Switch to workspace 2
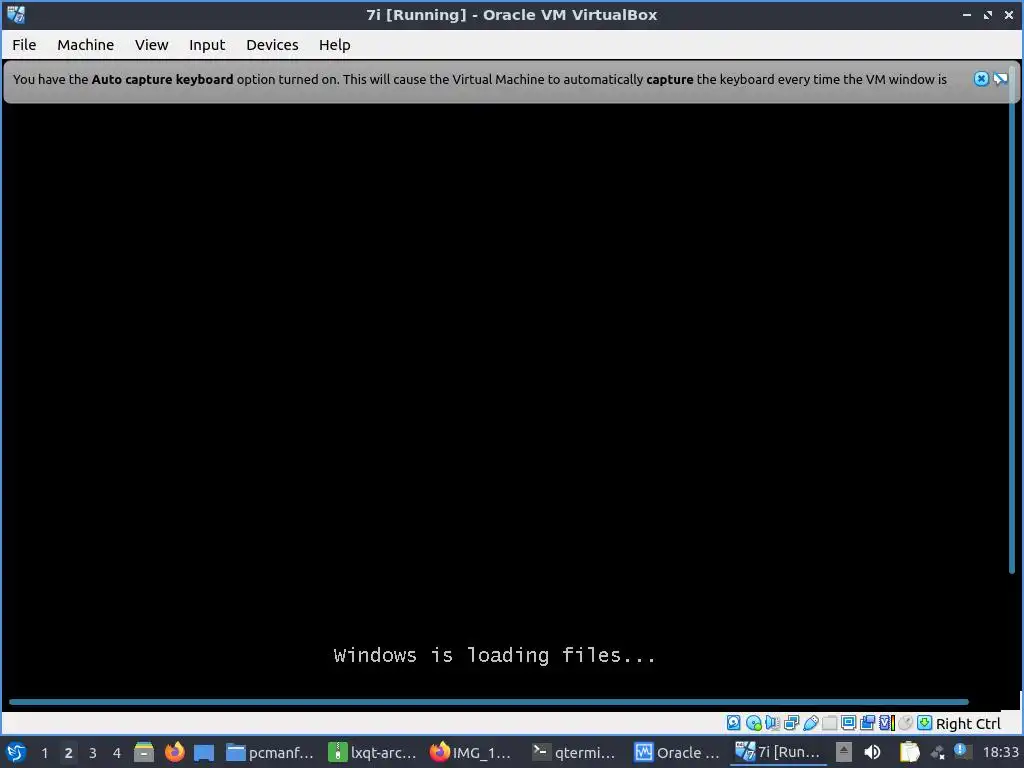 69,753
